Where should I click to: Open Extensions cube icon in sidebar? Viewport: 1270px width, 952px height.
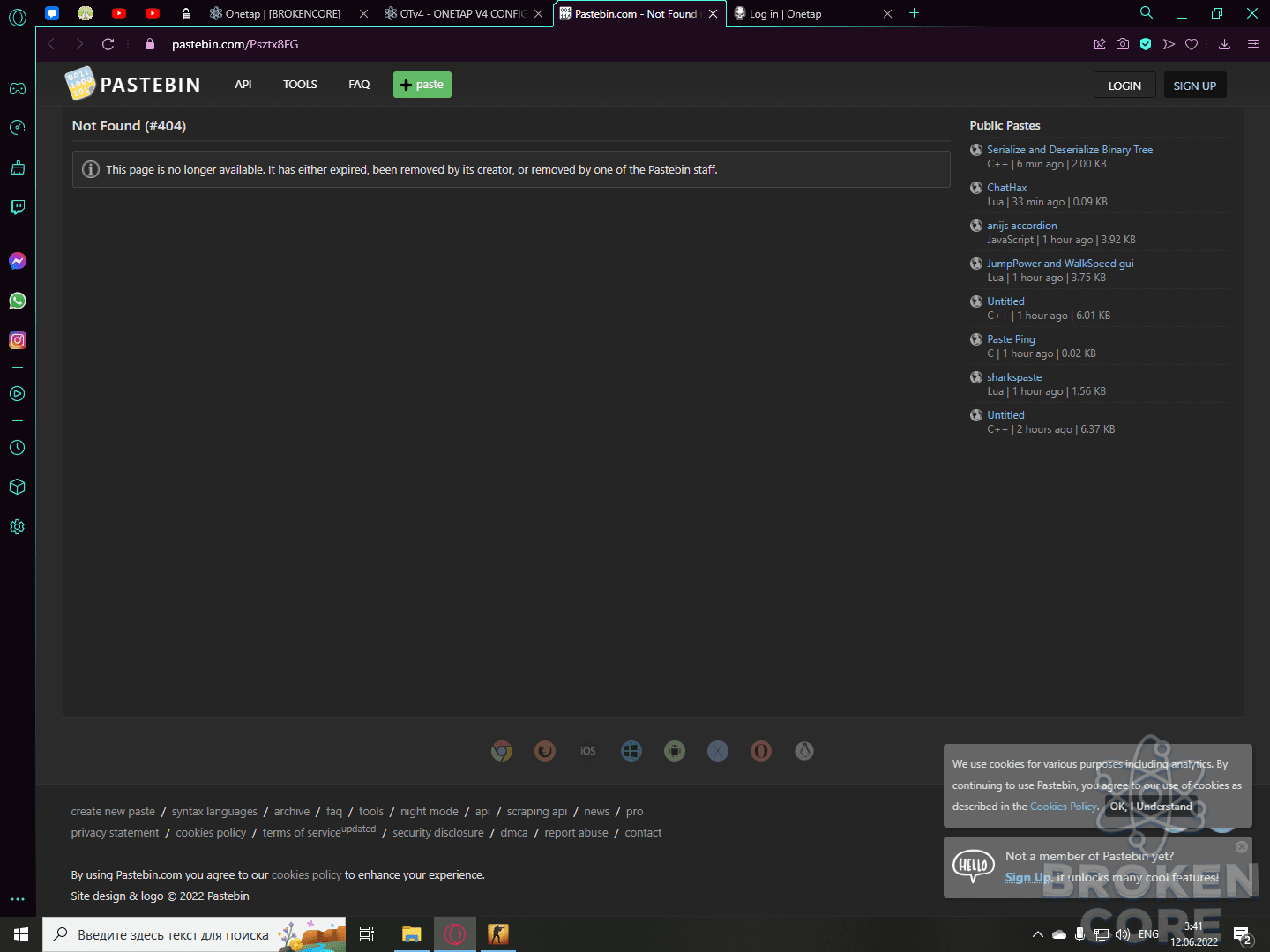coord(18,487)
